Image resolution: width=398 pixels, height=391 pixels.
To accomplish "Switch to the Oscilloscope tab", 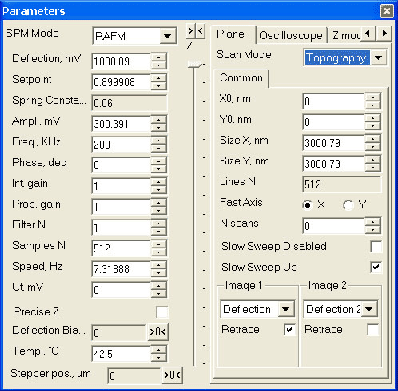I will tap(291, 35).
